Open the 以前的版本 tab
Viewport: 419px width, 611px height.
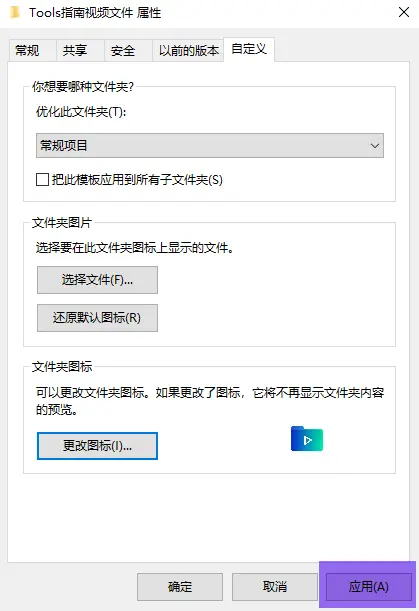tap(188, 50)
